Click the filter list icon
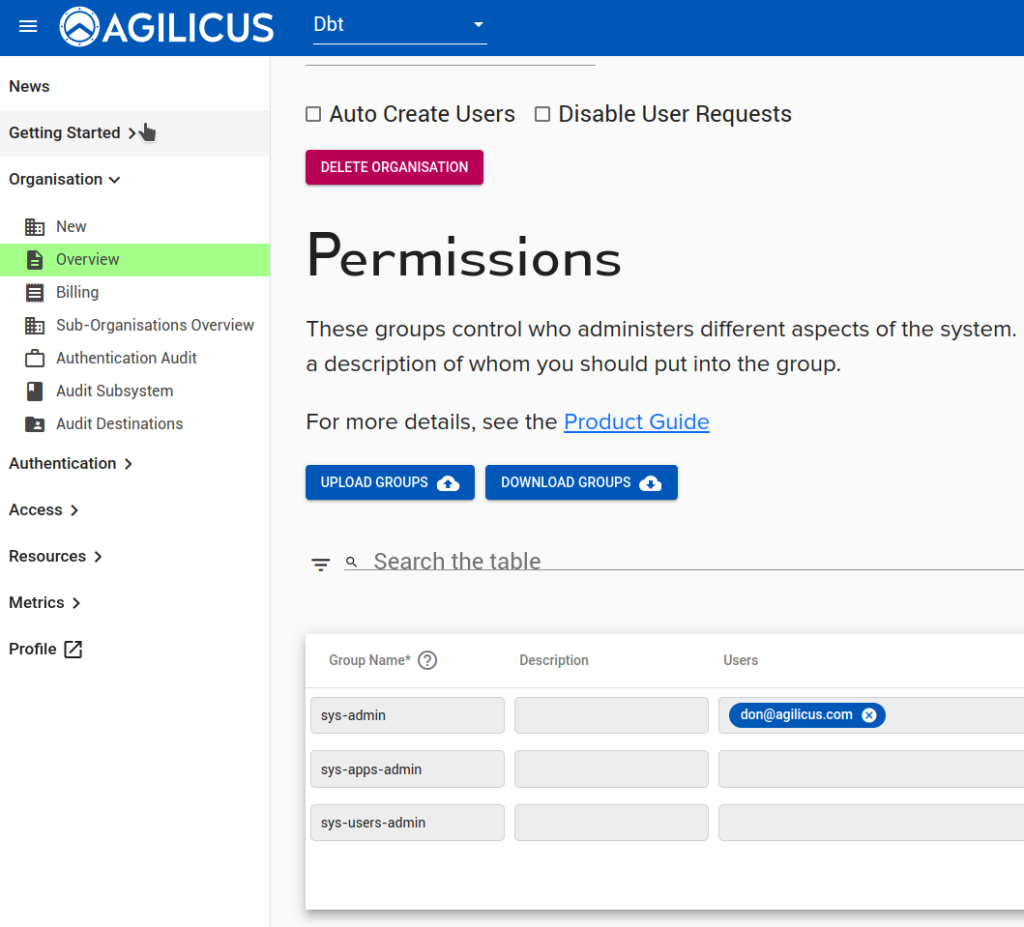1024x927 pixels. pos(320,564)
